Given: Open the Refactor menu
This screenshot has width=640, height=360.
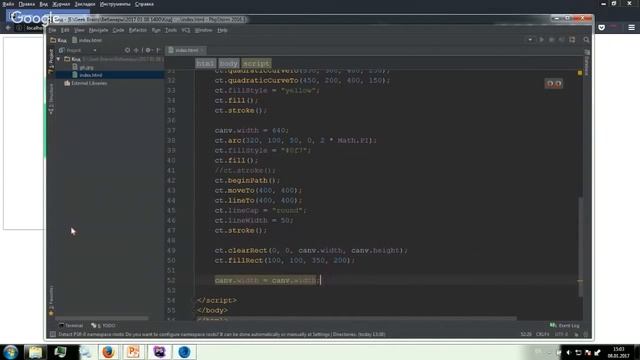Looking at the screenshot, I should (x=138, y=30).
